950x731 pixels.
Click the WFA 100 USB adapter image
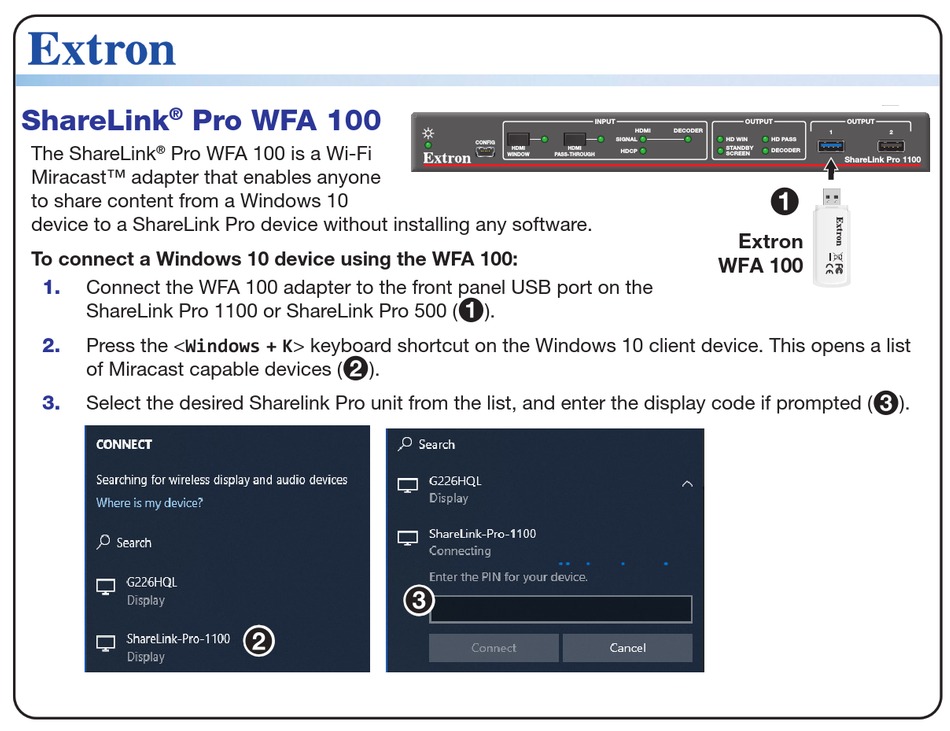coord(831,237)
